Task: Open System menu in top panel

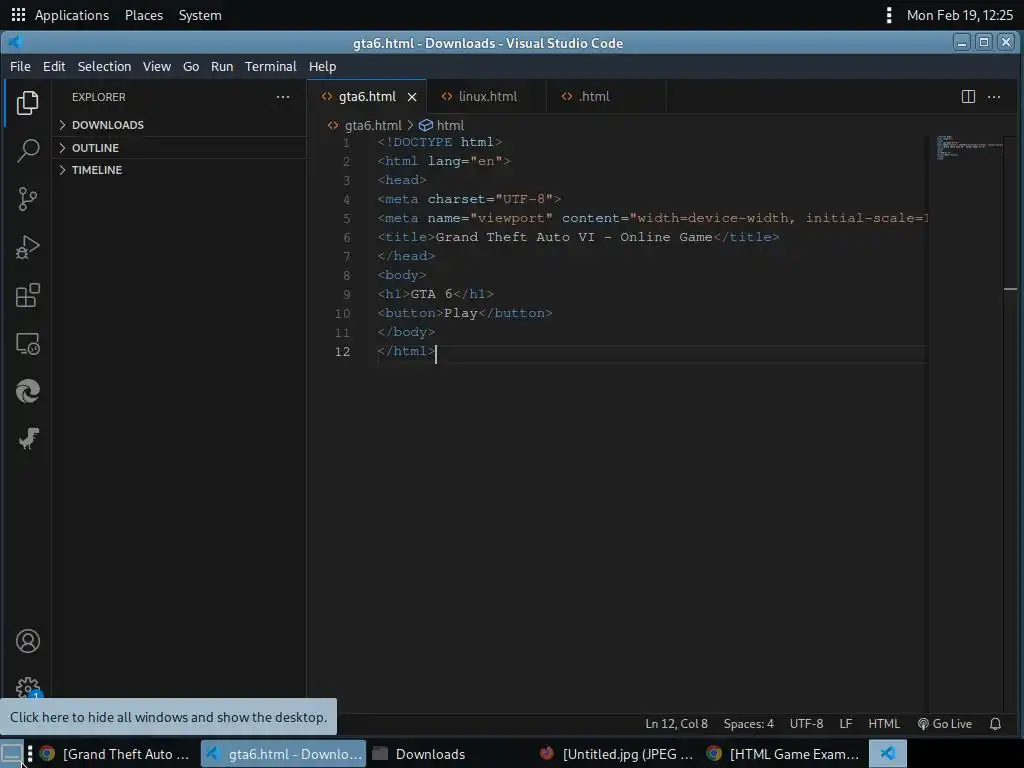Action: (200, 15)
